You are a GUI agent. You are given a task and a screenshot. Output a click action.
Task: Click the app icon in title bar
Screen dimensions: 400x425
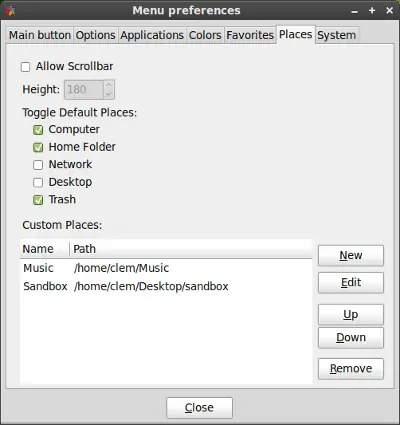coord(11,11)
